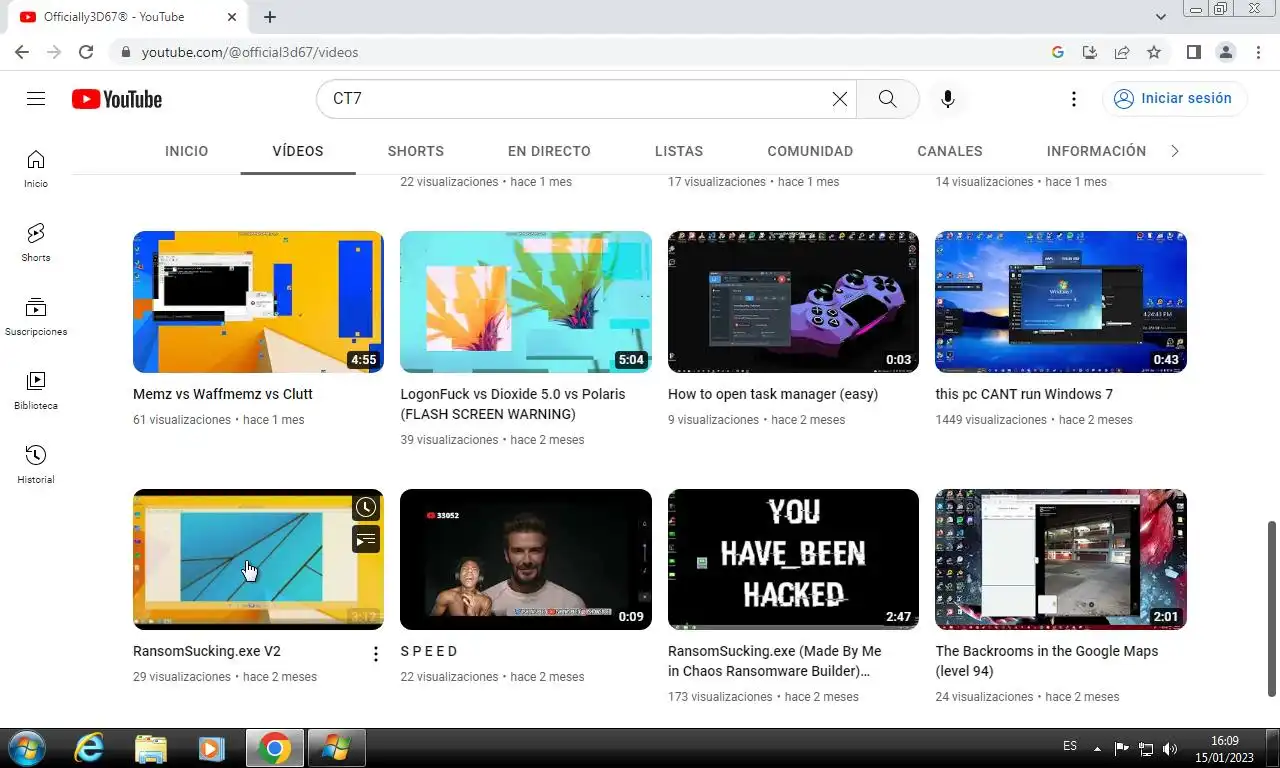This screenshot has width=1280, height=768.
Task: Open The Backrooms in Google Maps title
Action: coord(1047,661)
